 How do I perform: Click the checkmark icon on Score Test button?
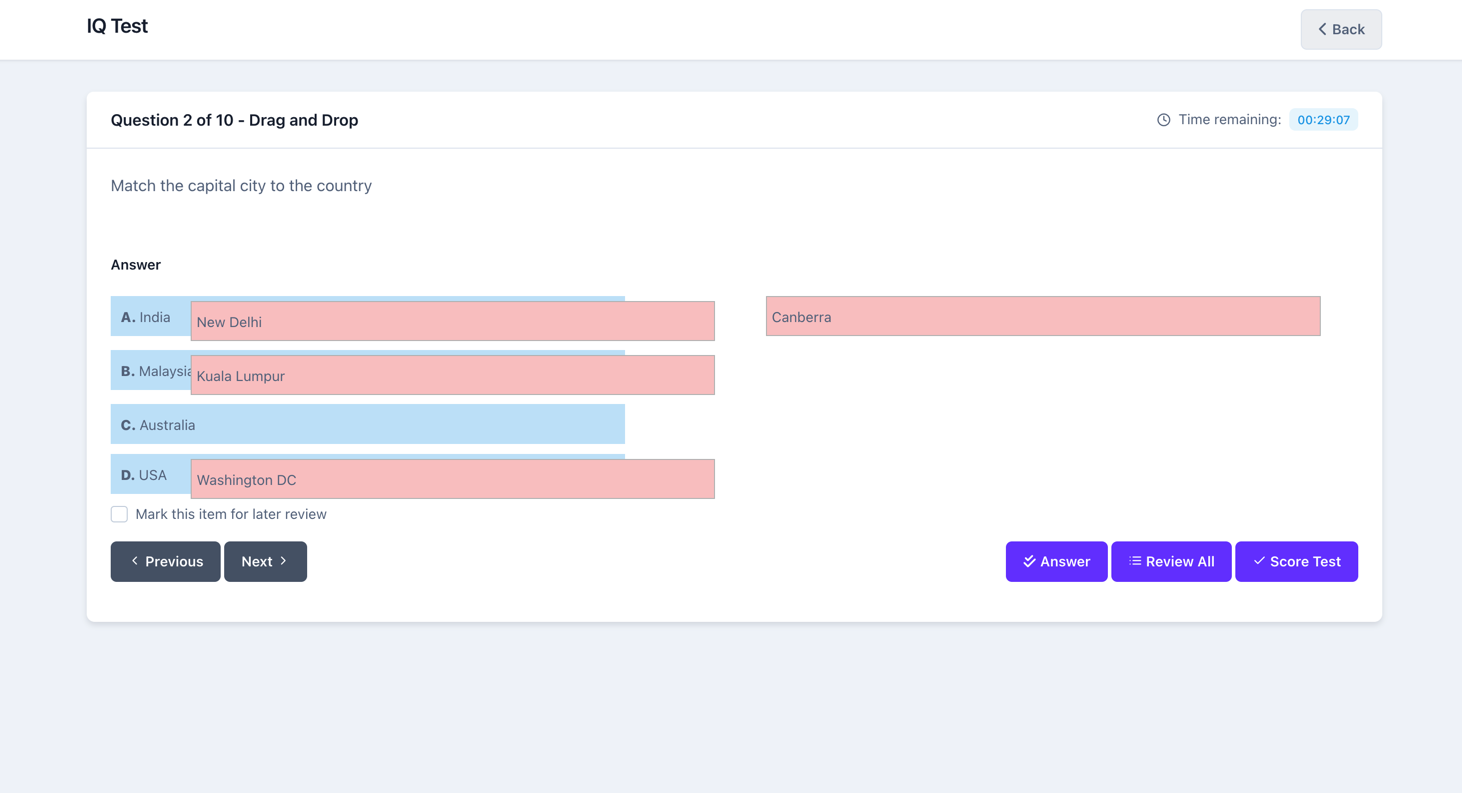point(1260,561)
